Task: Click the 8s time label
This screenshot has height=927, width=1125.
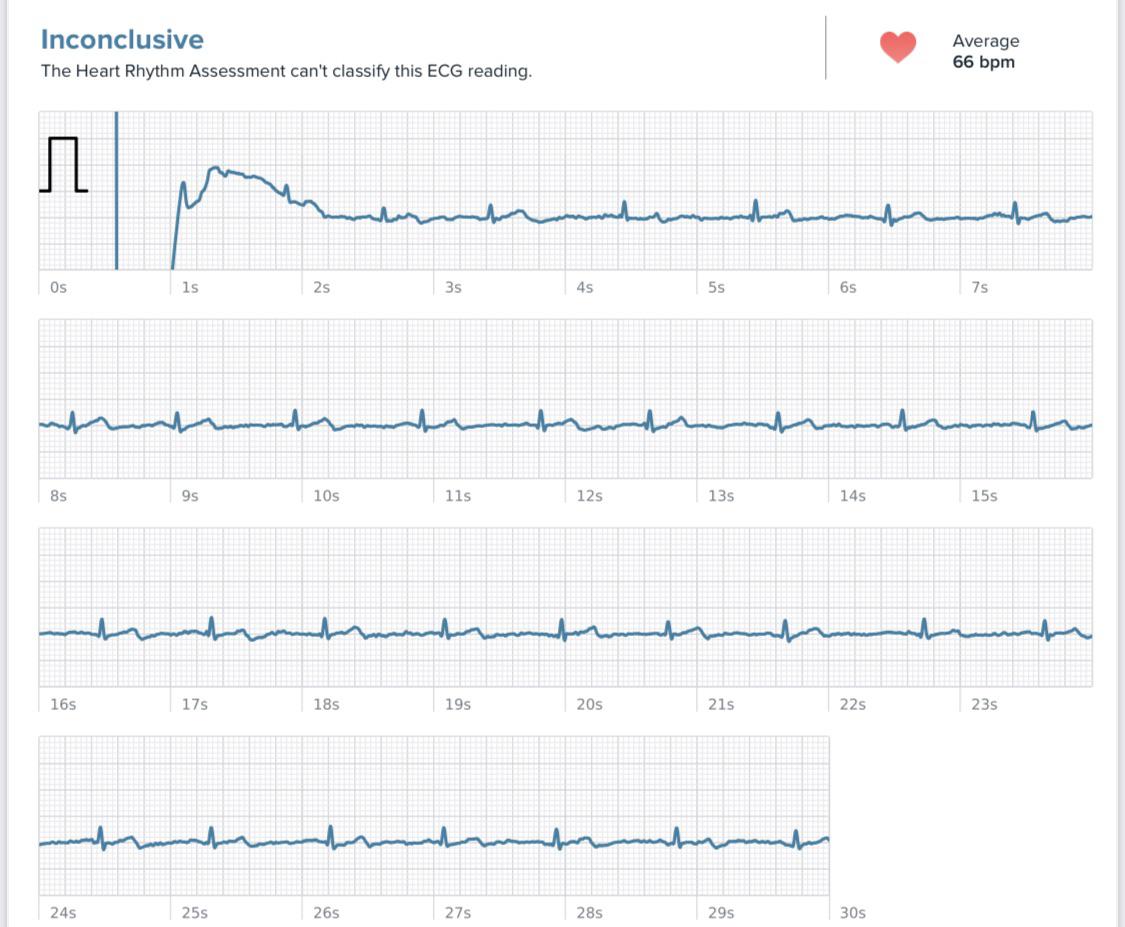Action: [x=58, y=496]
